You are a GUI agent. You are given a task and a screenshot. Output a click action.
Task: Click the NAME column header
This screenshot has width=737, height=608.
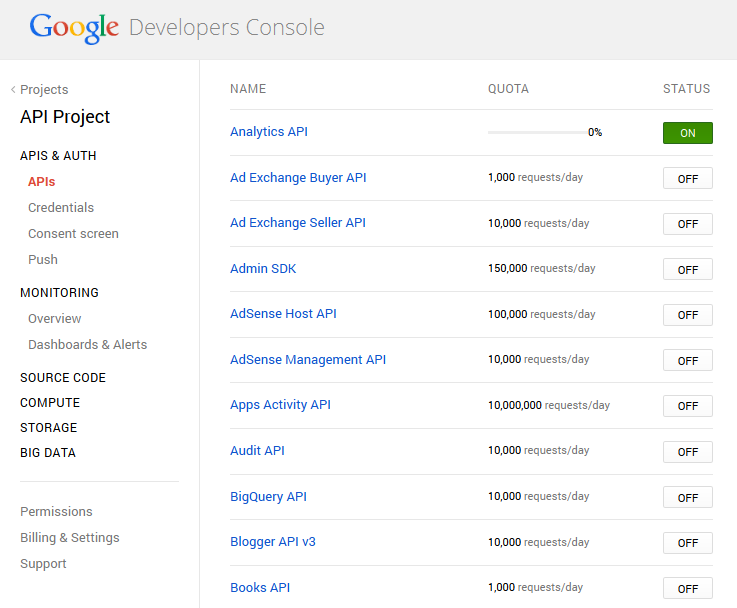(248, 89)
